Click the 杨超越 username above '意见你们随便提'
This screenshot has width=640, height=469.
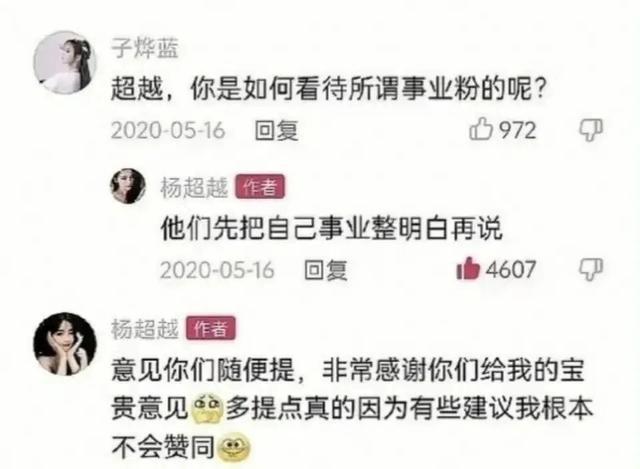(145, 329)
